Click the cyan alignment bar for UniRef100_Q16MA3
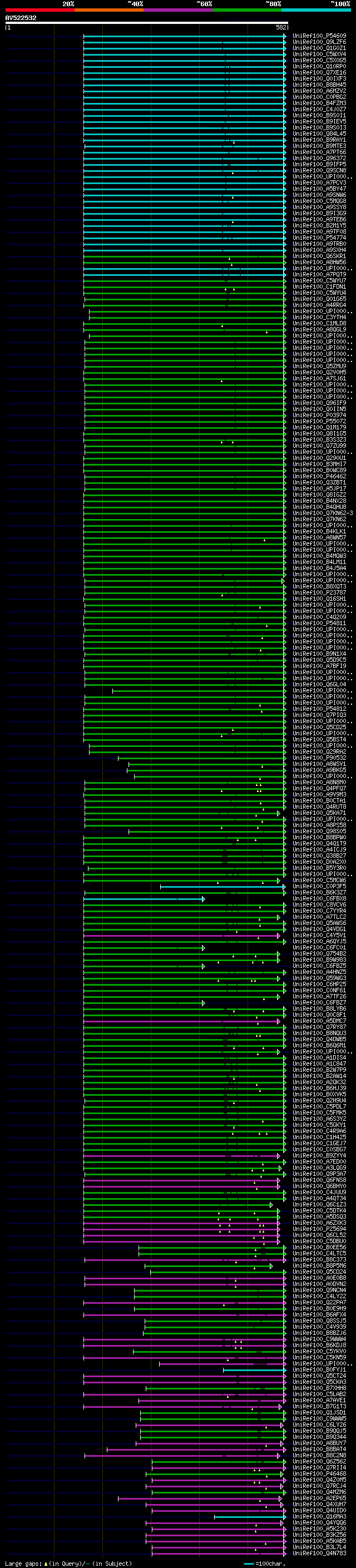This screenshot has width=356, height=1568. click(x=250, y=1516)
